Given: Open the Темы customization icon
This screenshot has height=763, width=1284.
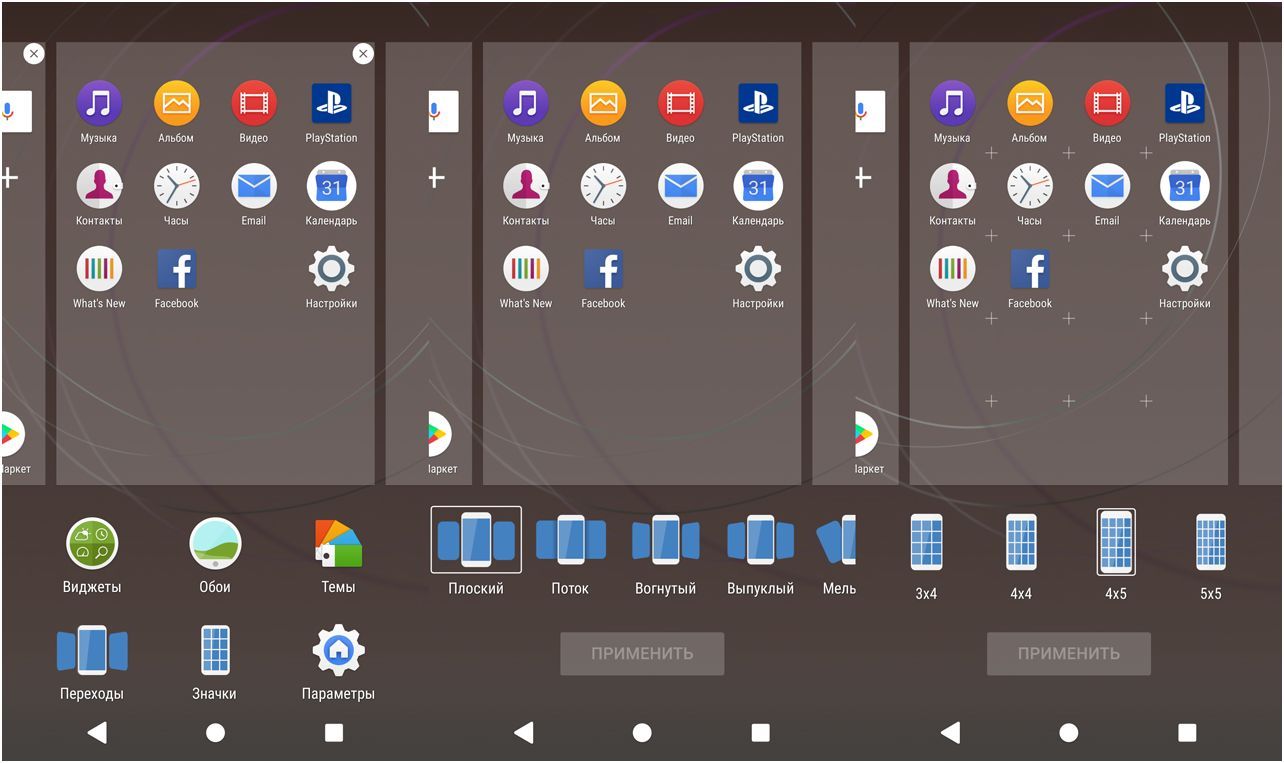Looking at the screenshot, I should [x=337, y=545].
